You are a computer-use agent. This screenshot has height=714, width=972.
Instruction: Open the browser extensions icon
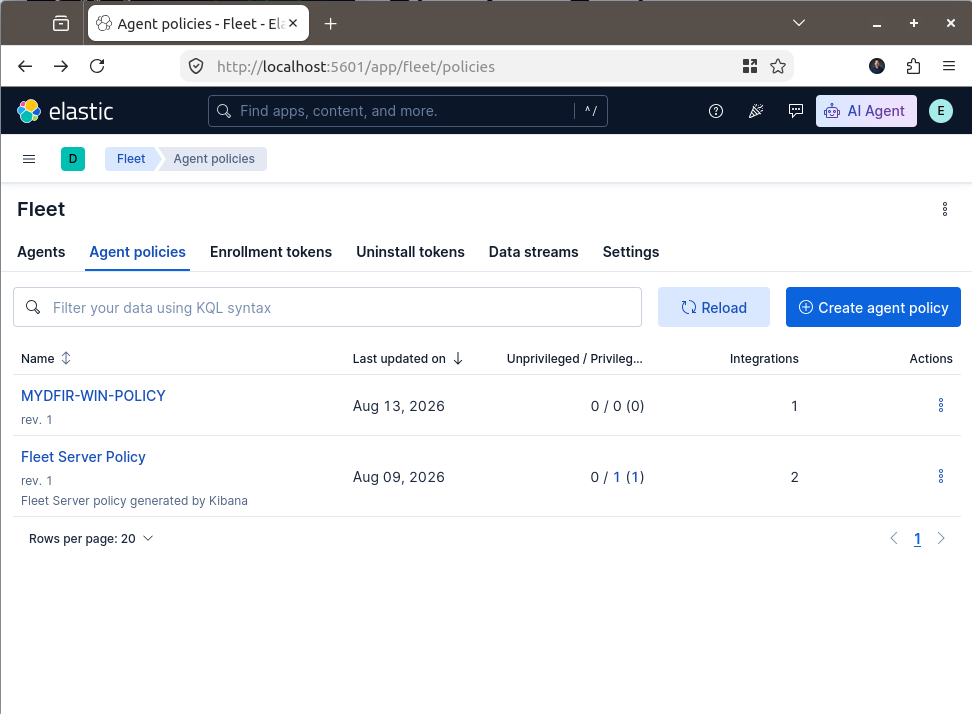pyautogui.click(x=913, y=66)
